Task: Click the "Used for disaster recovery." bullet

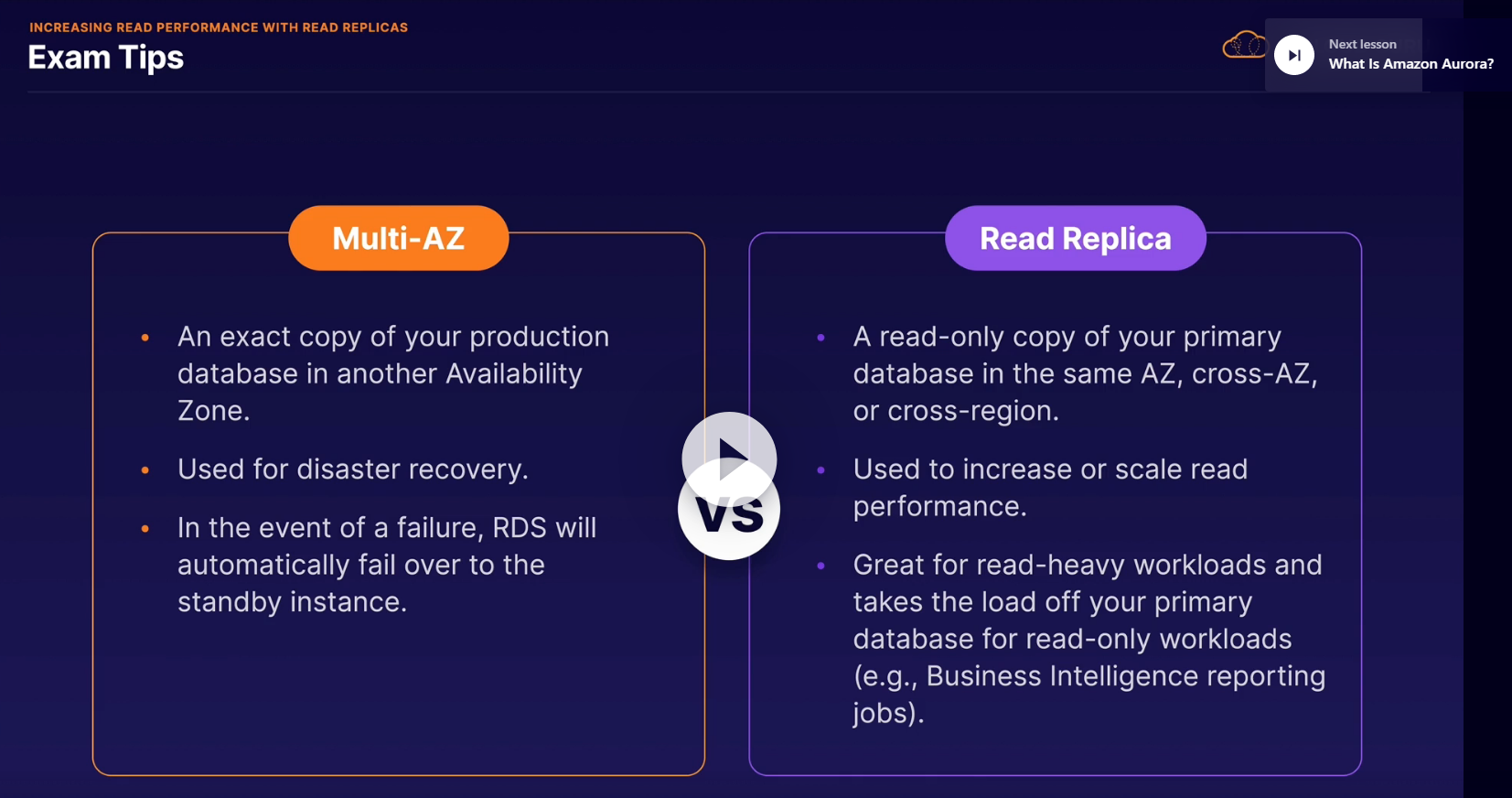Action: pos(352,469)
